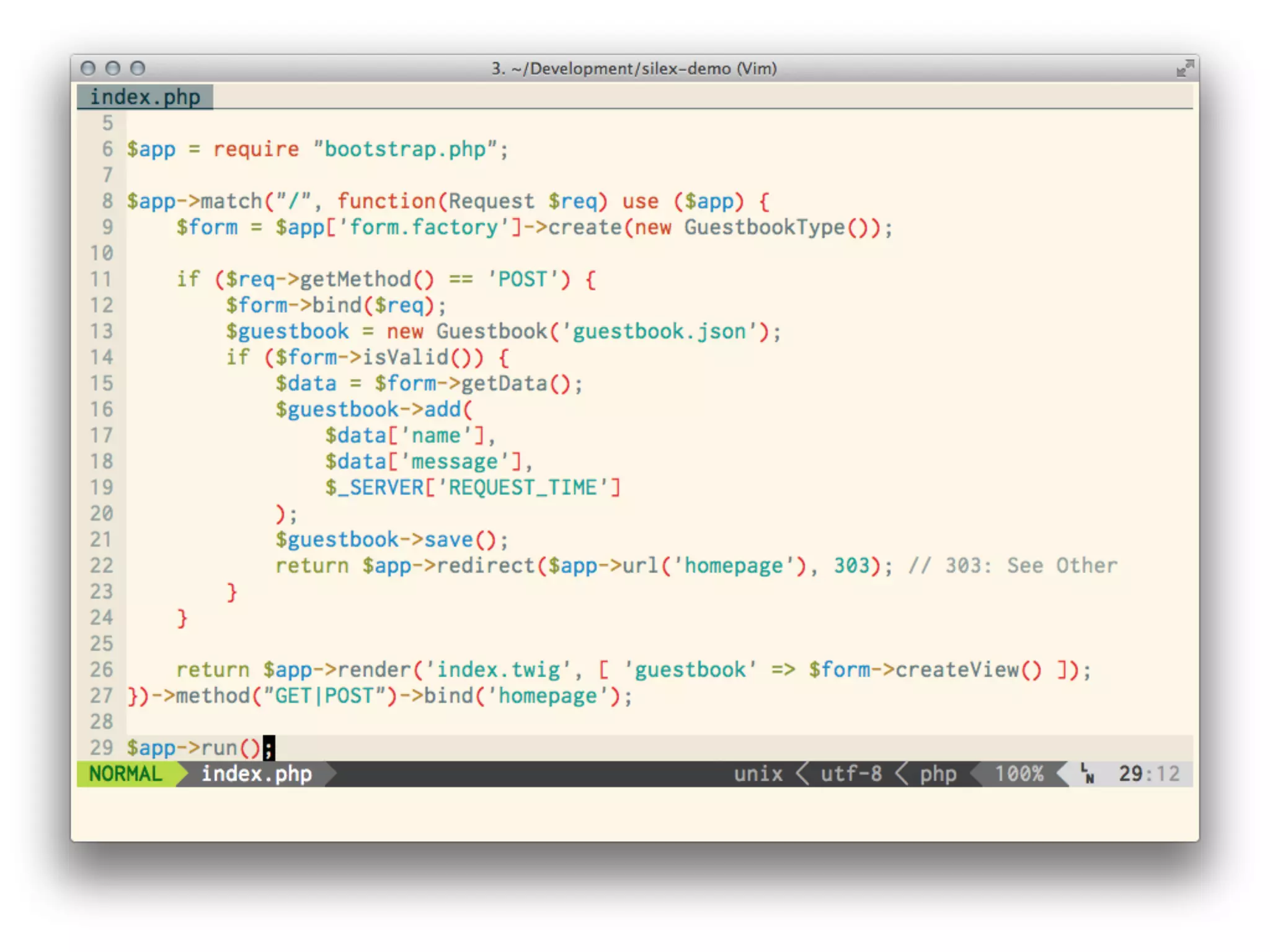The width and height of the screenshot is (1270, 952).
Task: Click the "303: See Other" comment
Action: (1031, 565)
